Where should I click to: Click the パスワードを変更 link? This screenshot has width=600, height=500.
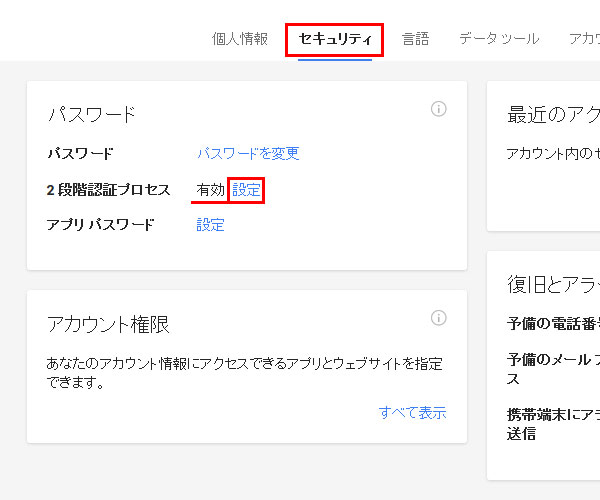(x=248, y=153)
